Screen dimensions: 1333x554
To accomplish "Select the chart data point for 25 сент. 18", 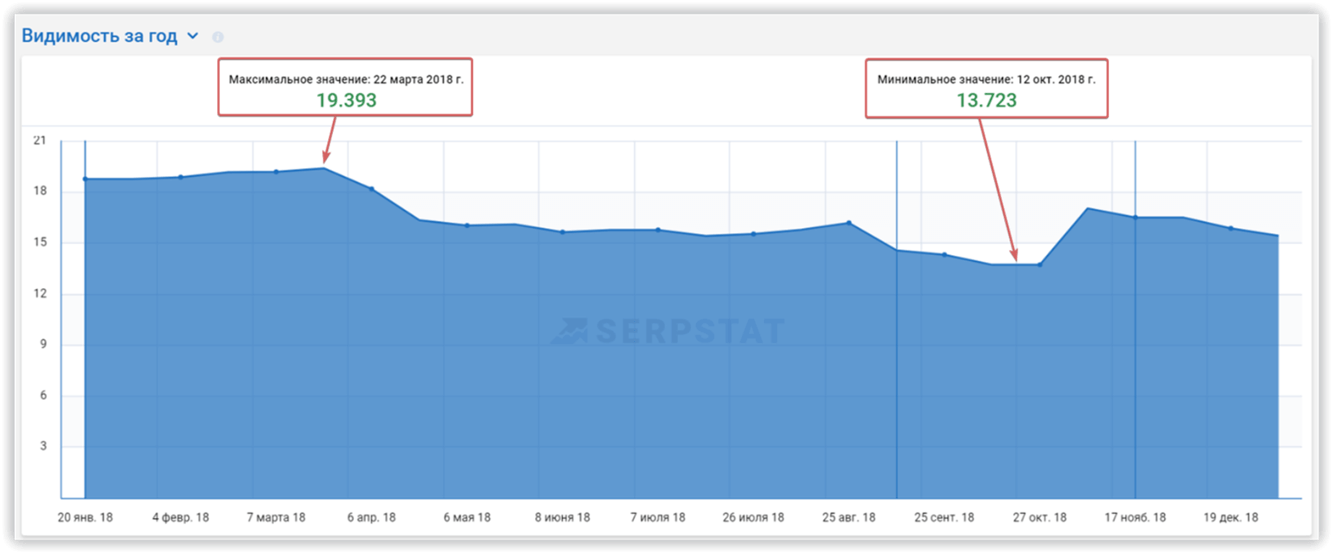I will pos(944,255).
